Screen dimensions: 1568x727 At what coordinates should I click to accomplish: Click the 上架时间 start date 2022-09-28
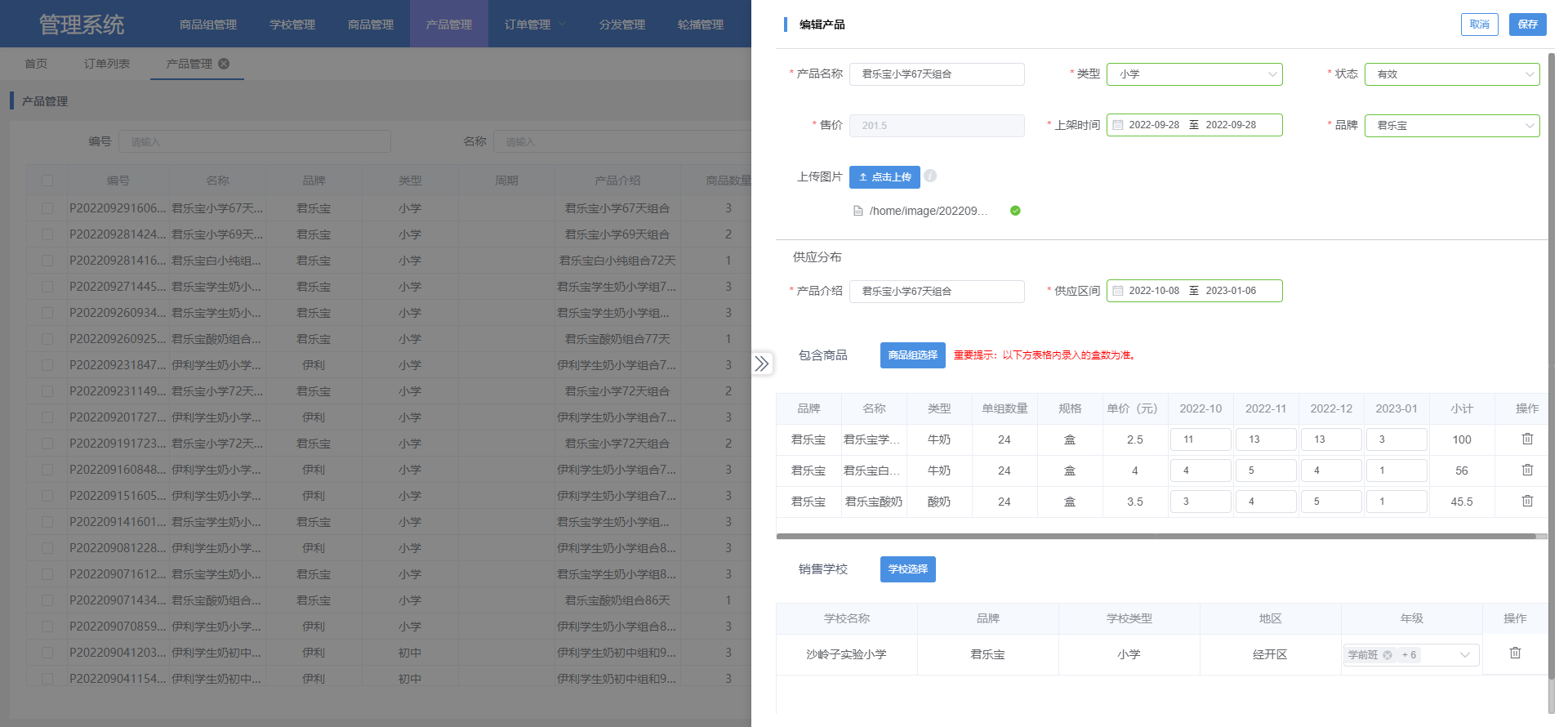[1154, 125]
